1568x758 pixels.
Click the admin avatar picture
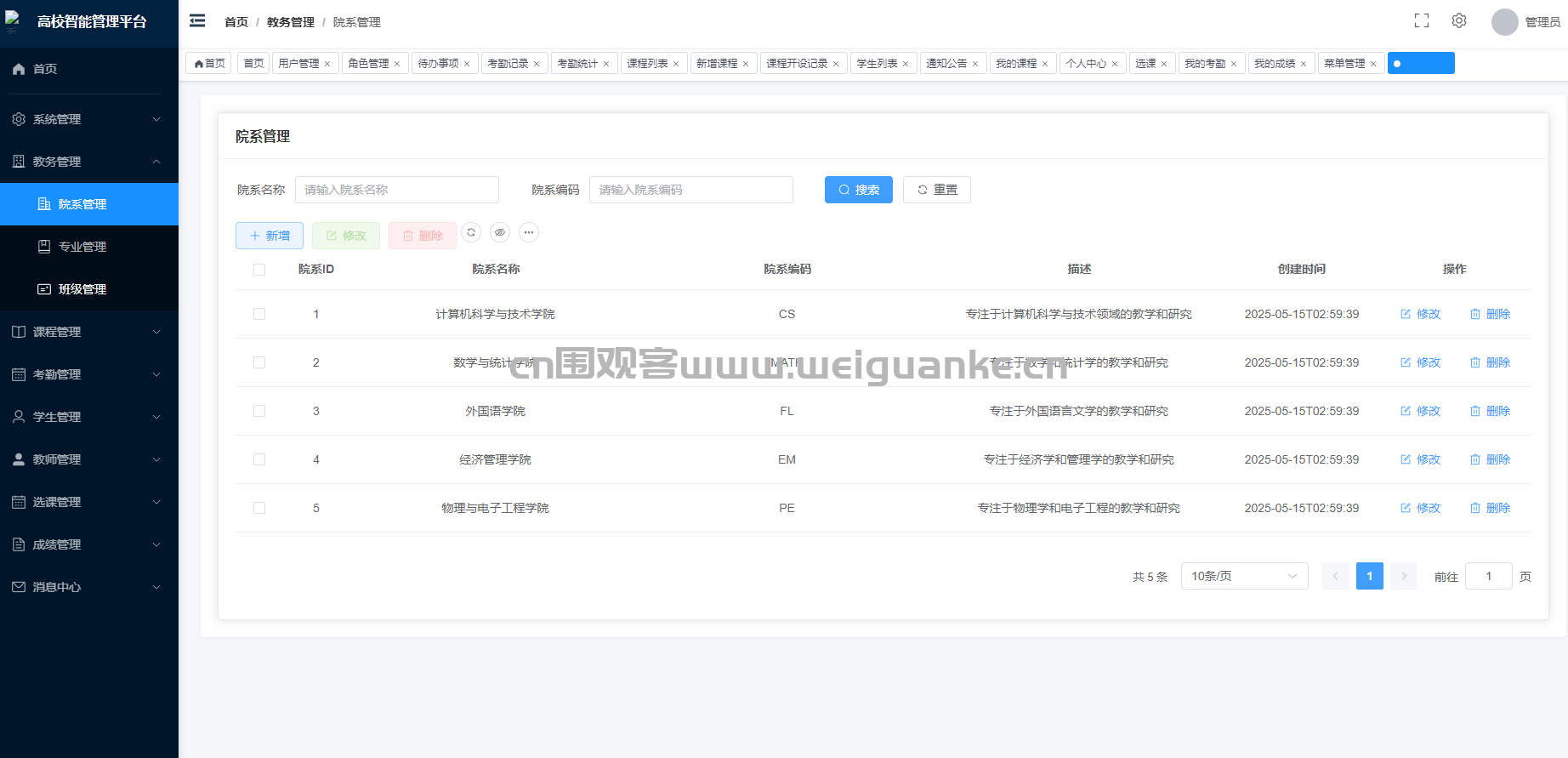coord(1504,22)
